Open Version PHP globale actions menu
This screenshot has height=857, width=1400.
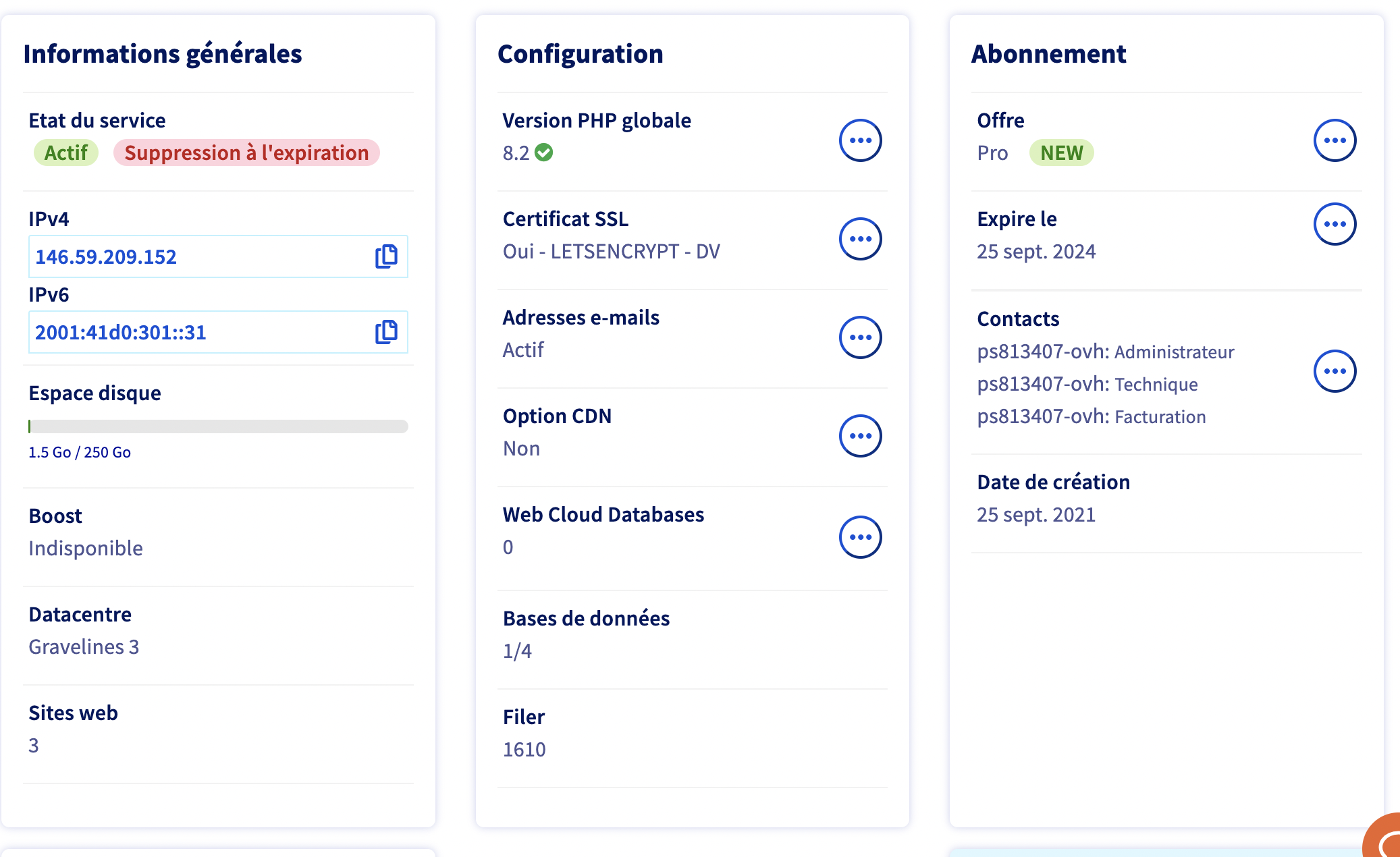pyautogui.click(x=860, y=140)
